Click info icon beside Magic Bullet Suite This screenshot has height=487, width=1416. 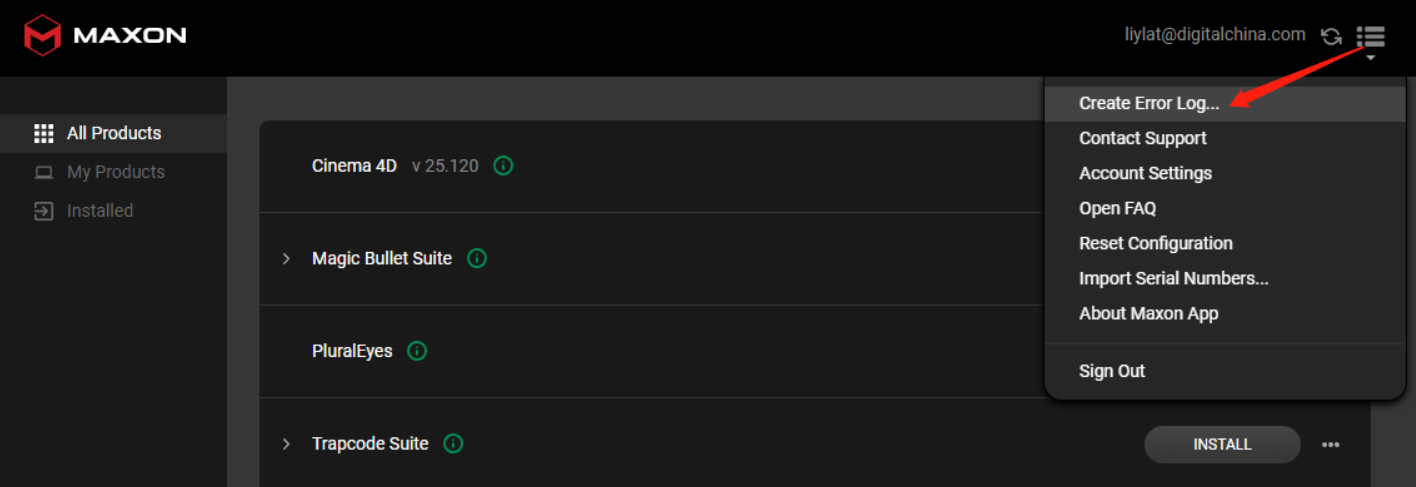click(x=477, y=259)
